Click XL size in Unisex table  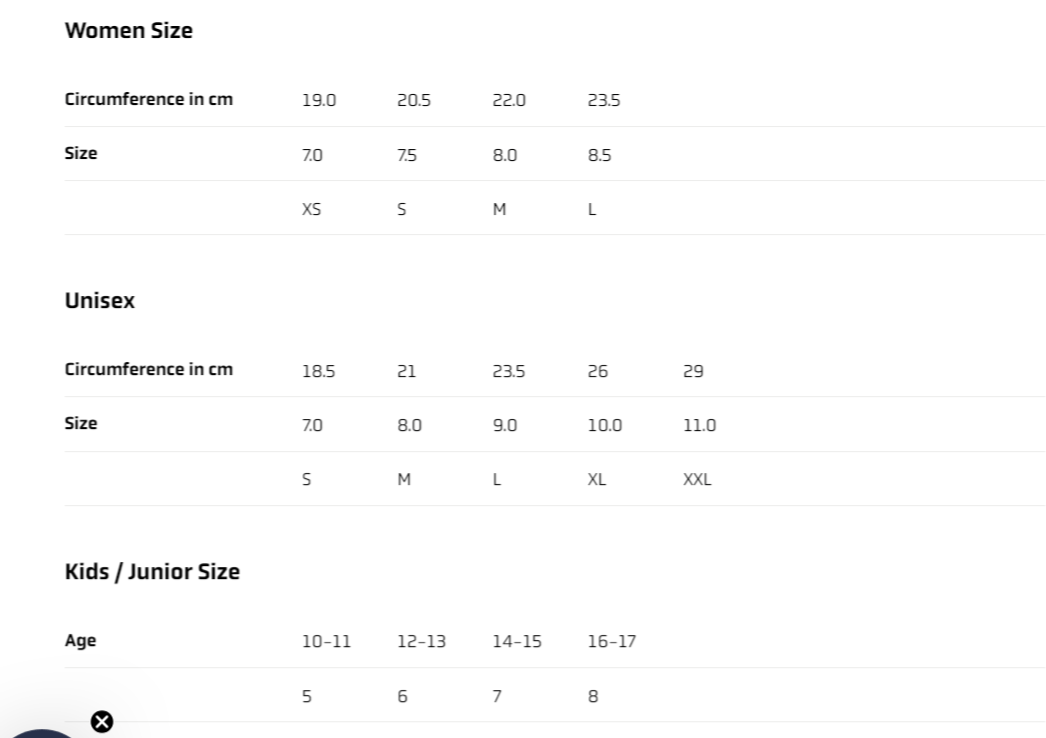(x=597, y=480)
